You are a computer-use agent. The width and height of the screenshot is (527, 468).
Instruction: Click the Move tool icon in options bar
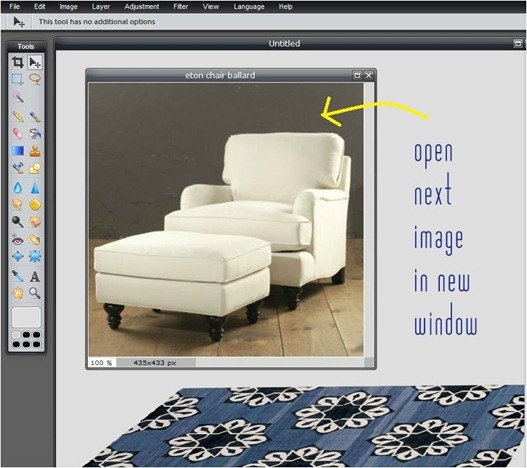pyautogui.click(x=18, y=22)
